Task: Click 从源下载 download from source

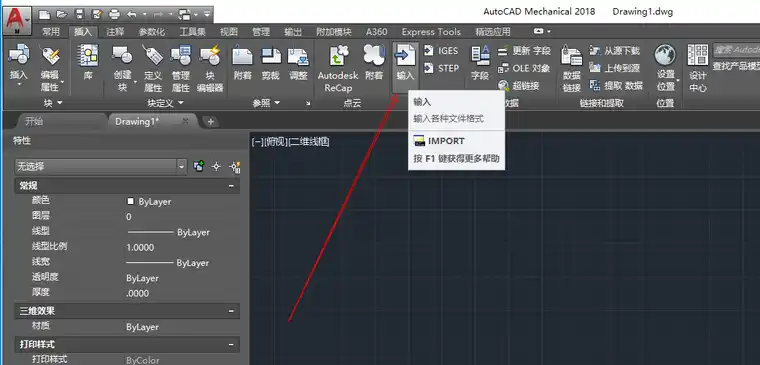Action: [614, 50]
